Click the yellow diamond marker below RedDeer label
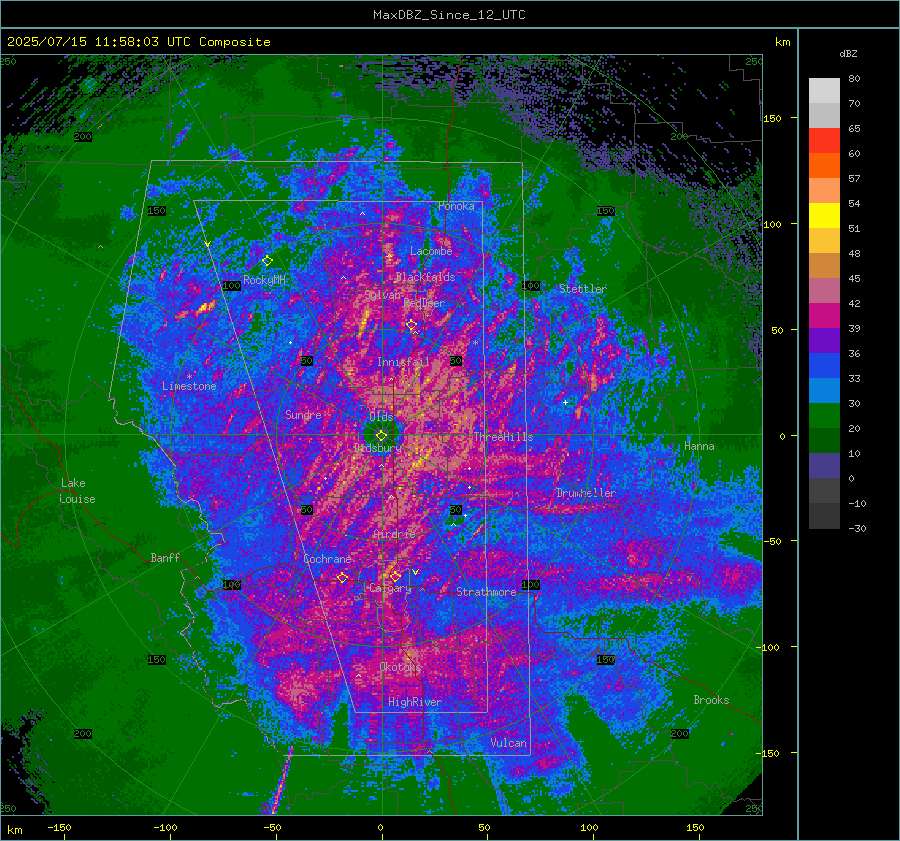Image resolution: width=900 pixels, height=841 pixels. [x=412, y=325]
